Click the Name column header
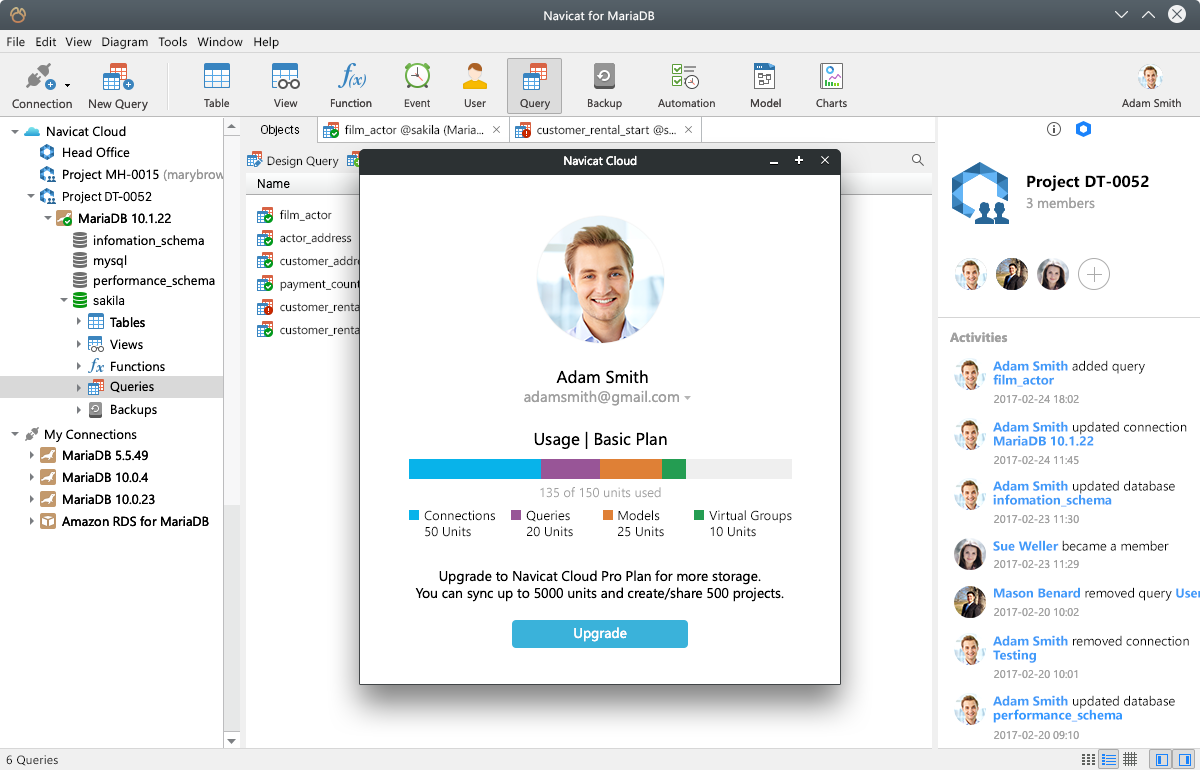Screen dimensions: 1200x770 coord(273,184)
